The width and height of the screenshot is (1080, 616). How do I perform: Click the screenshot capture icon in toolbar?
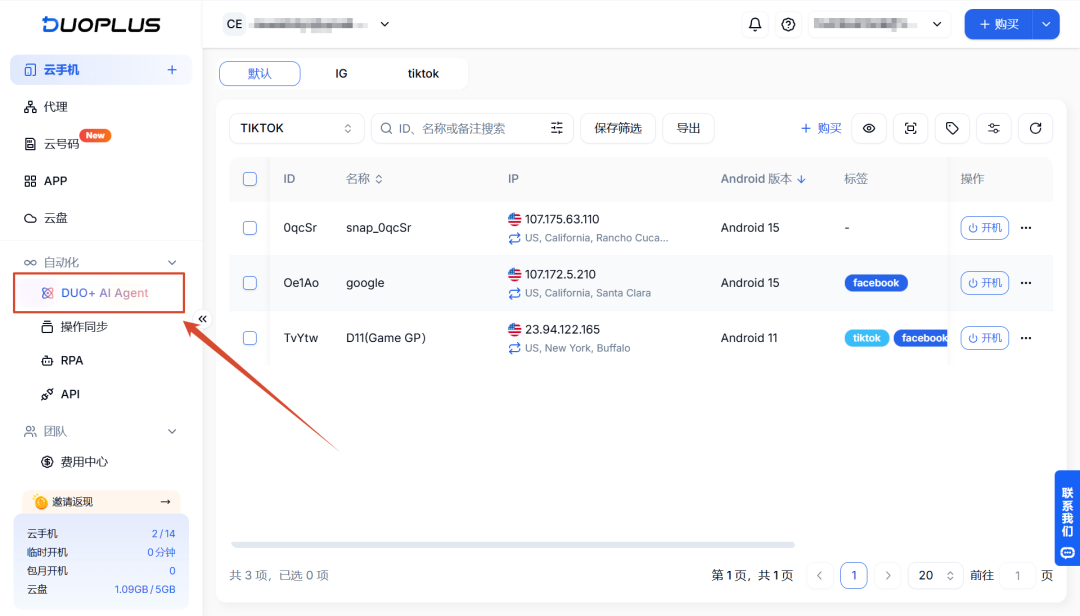911,128
